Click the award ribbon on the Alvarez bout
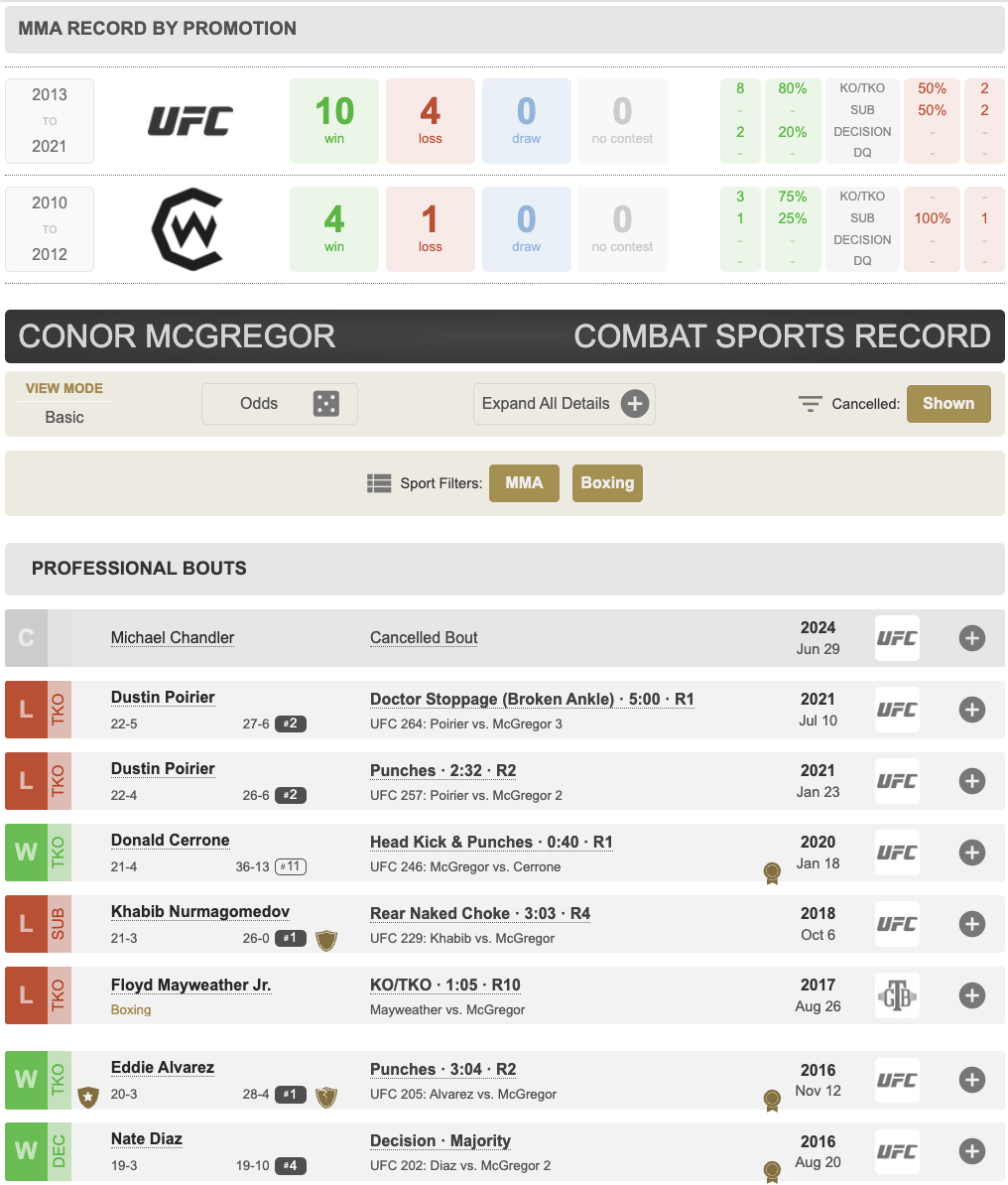The width and height of the screenshot is (1008, 1185). coord(771,1100)
